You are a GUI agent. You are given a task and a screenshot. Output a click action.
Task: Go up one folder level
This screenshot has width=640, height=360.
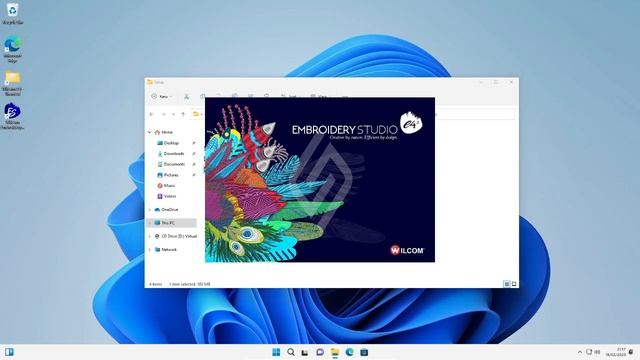(x=183, y=114)
